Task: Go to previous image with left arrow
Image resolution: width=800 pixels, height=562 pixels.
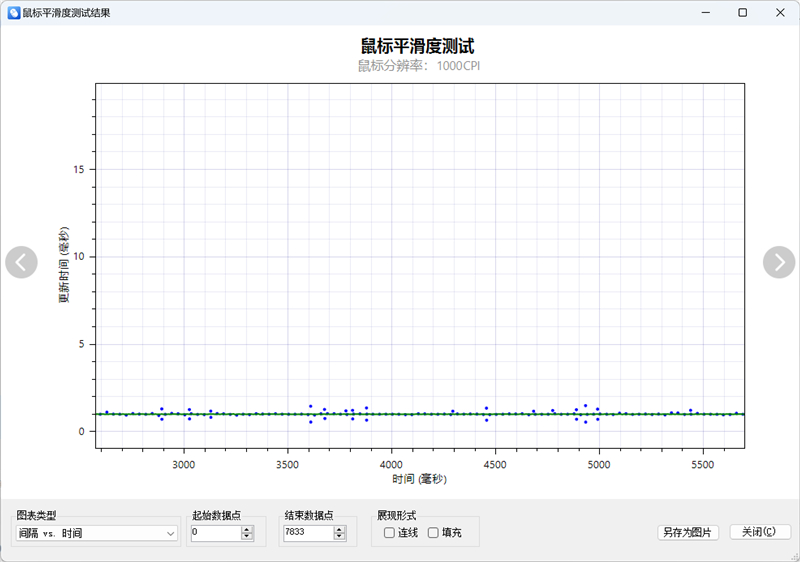Action: [x=21, y=262]
